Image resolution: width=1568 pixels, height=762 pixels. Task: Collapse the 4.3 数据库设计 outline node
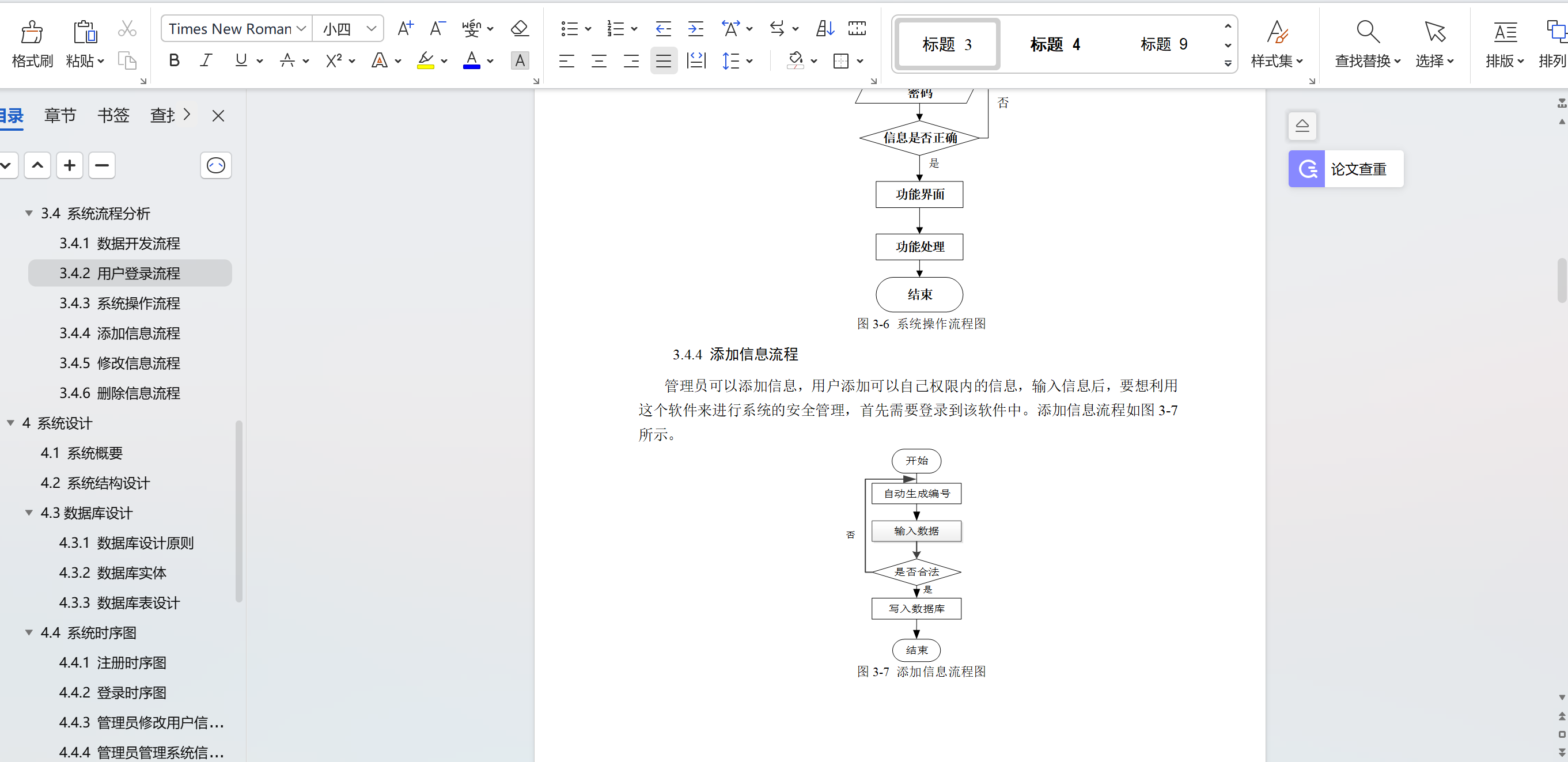[x=29, y=513]
